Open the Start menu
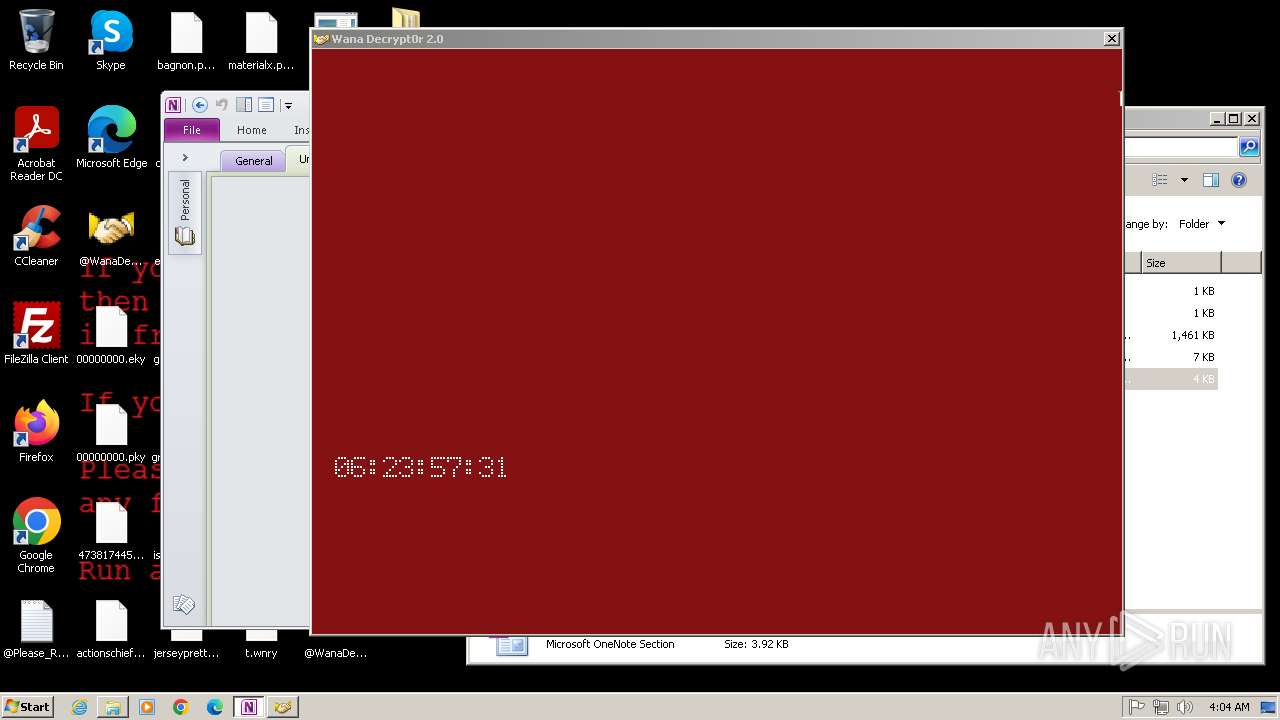The height and width of the screenshot is (720, 1280). [28, 706]
